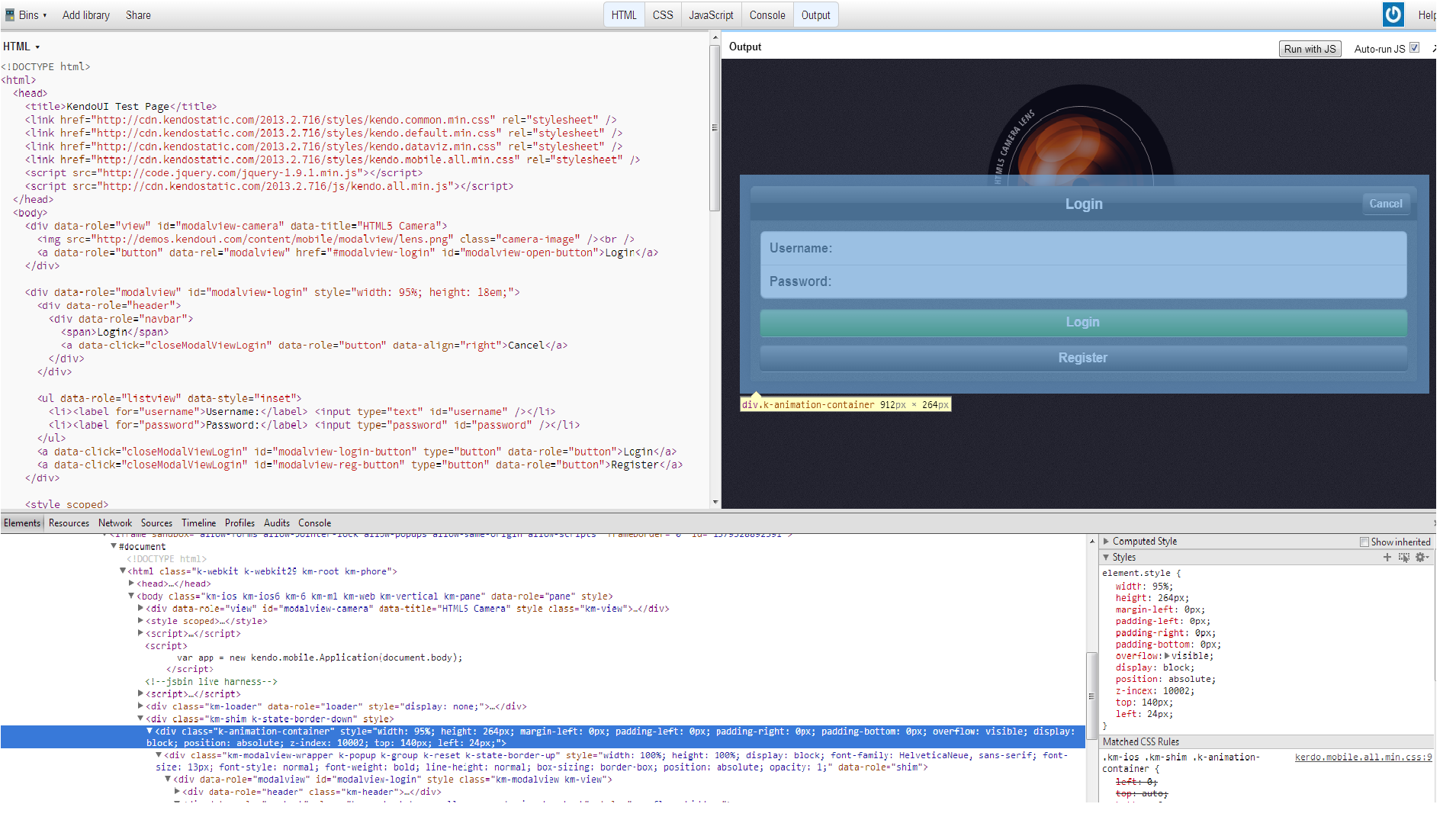Viewport: 1456px width, 820px height.
Task: Open the Styles pane gear settings icon
Action: [1421, 558]
